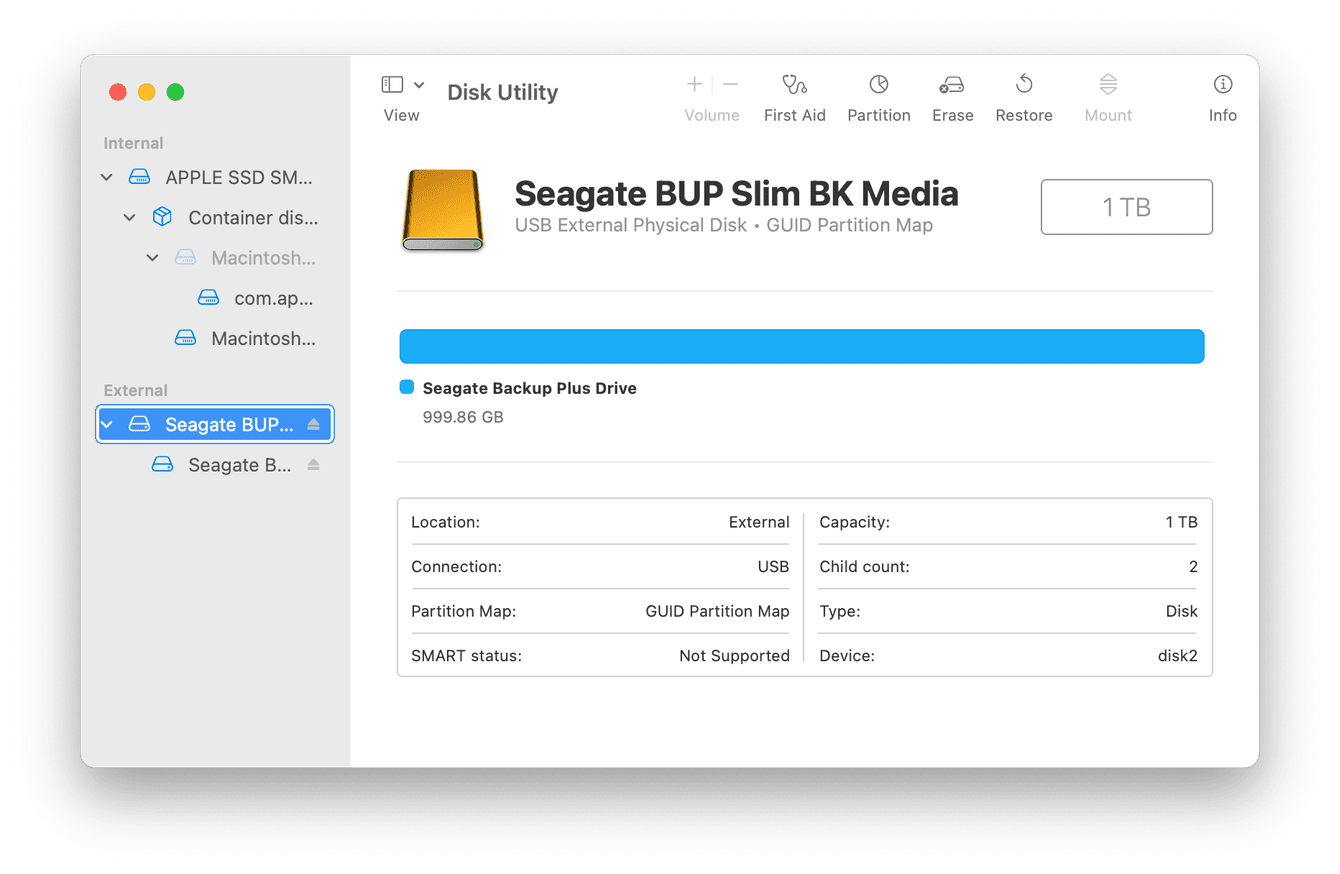1340x874 pixels.
Task: Select Container dis... in sidebar
Action: [x=215, y=217]
